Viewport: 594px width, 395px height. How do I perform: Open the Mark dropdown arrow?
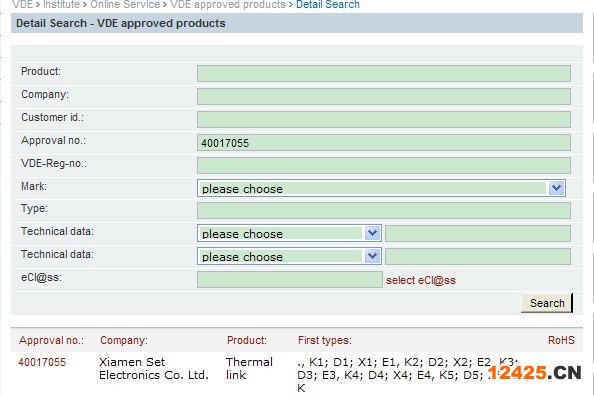click(556, 188)
